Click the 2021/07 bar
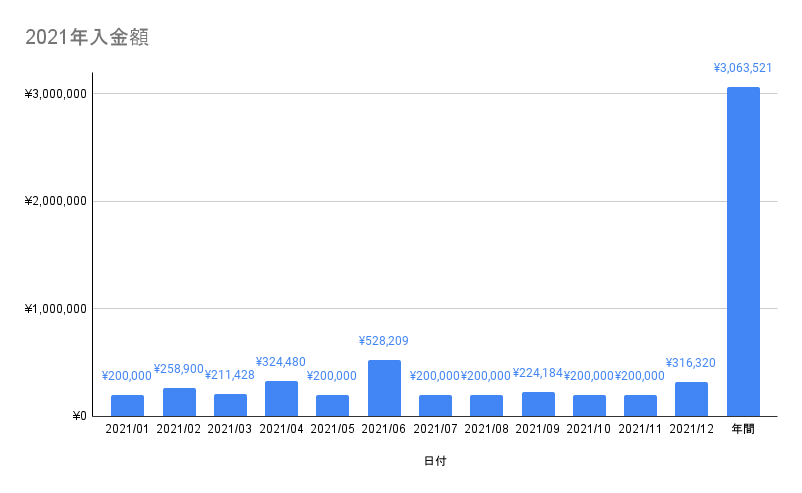Viewport: 802px width, 493px height. tap(435, 406)
